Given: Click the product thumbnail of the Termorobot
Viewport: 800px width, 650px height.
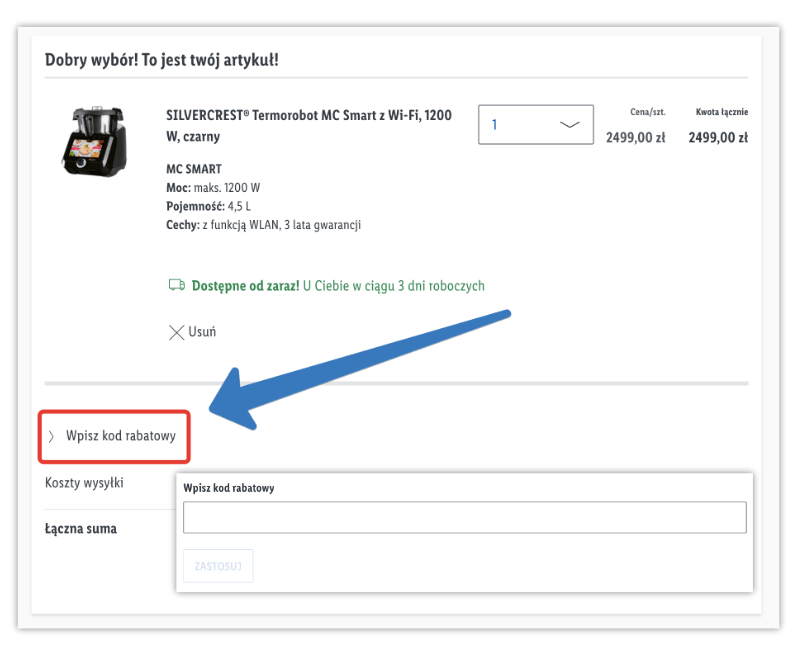Looking at the screenshot, I should 94,141.
